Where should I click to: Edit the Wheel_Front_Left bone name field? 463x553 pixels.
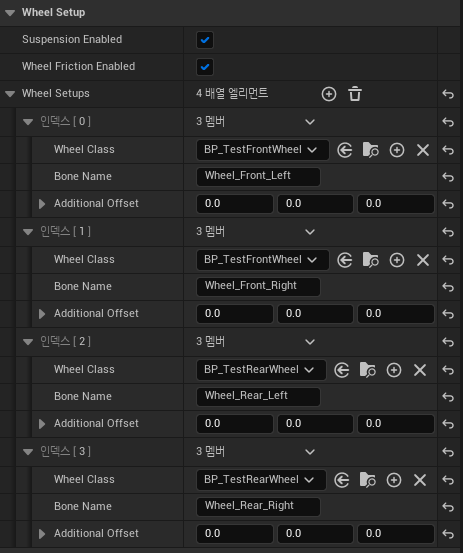258,177
